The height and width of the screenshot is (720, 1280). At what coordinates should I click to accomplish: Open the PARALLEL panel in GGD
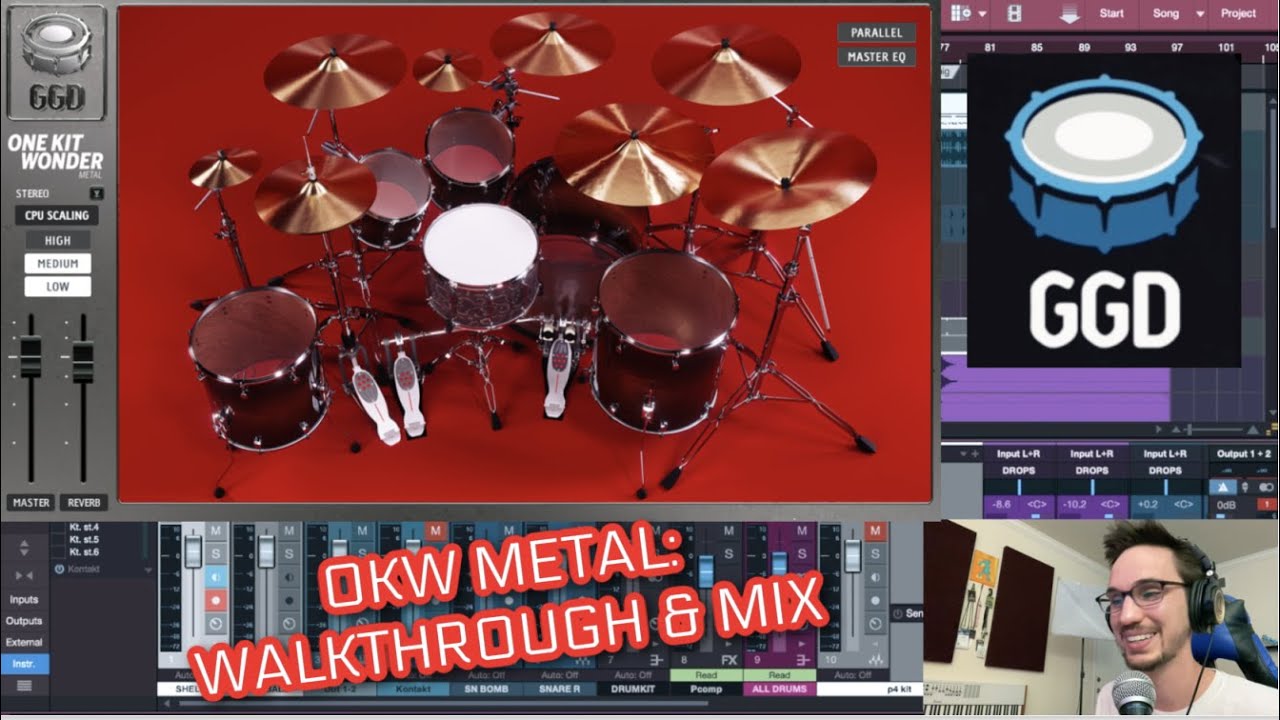876,33
